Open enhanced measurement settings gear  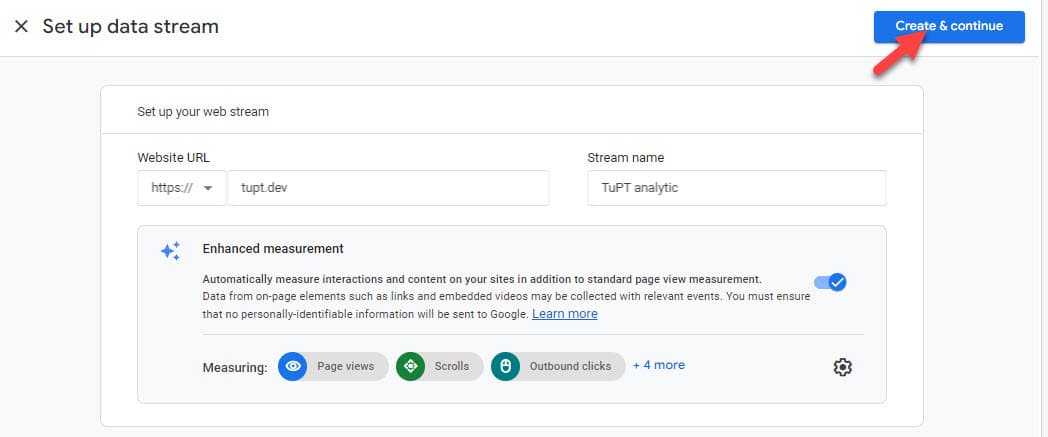pos(842,367)
